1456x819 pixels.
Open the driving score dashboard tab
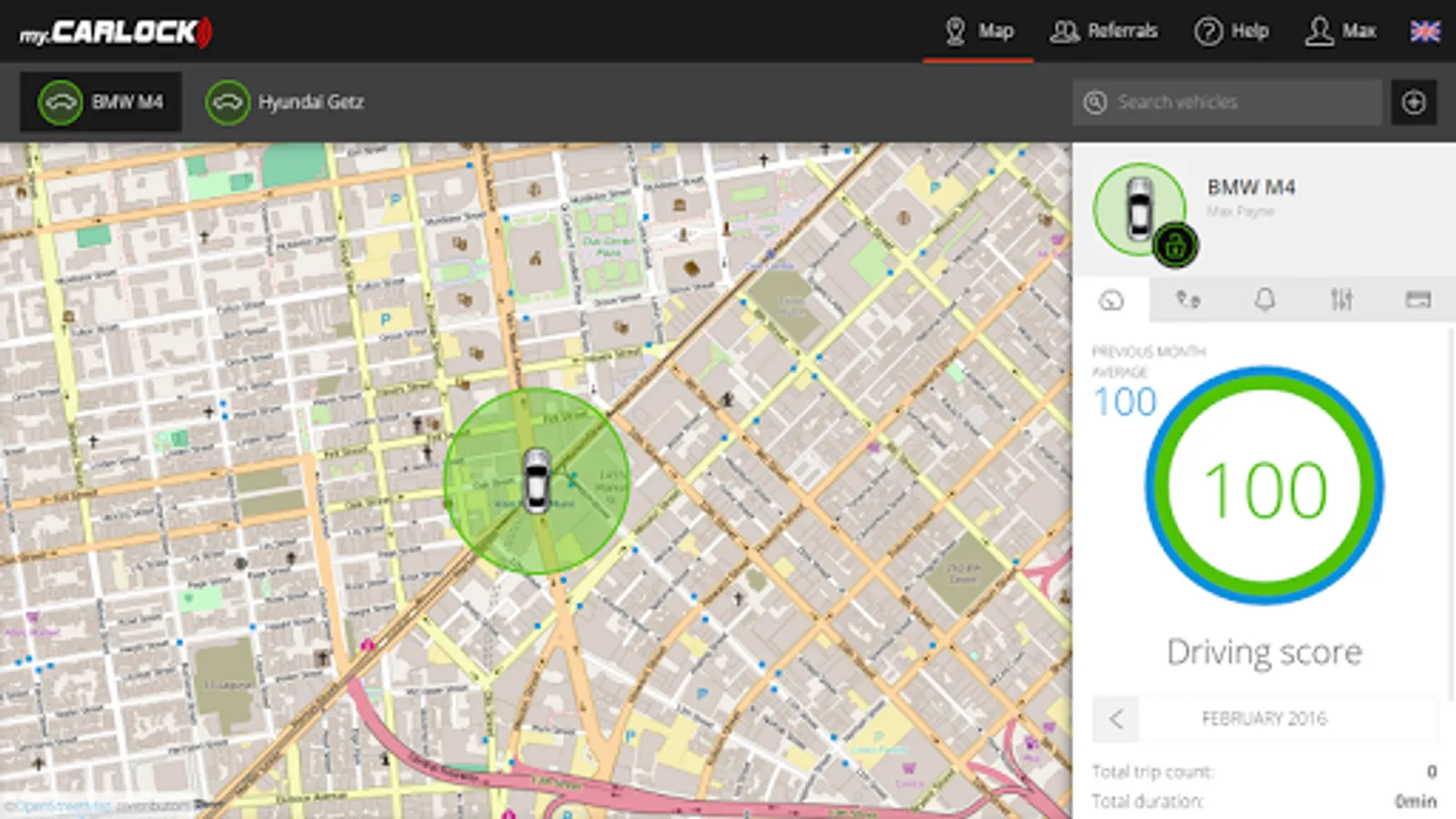tap(1111, 299)
